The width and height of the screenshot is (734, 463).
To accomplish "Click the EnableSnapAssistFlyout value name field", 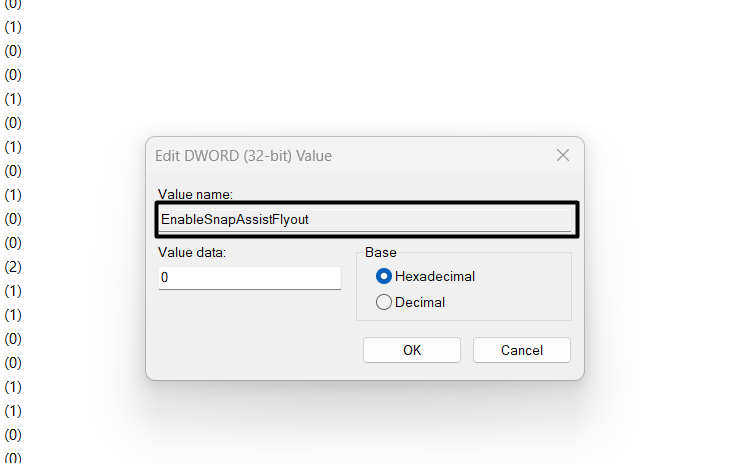I will click(x=366, y=219).
